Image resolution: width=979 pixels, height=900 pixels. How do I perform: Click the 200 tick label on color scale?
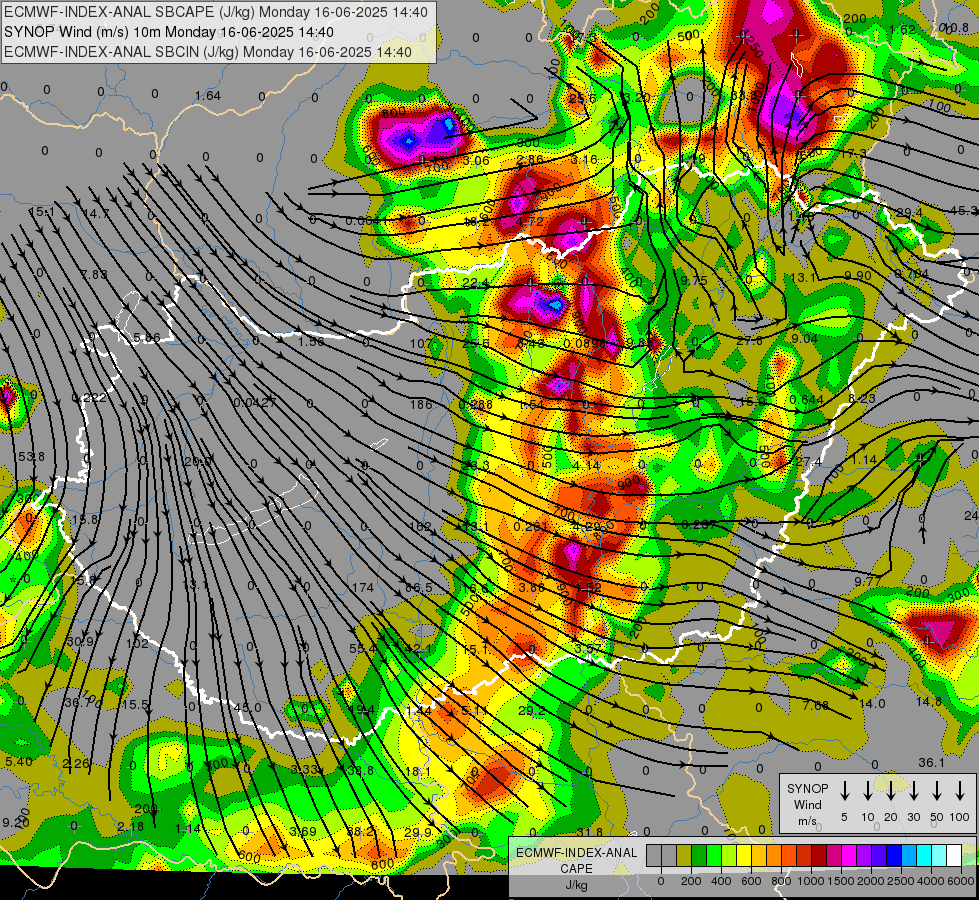click(x=691, y=881)
